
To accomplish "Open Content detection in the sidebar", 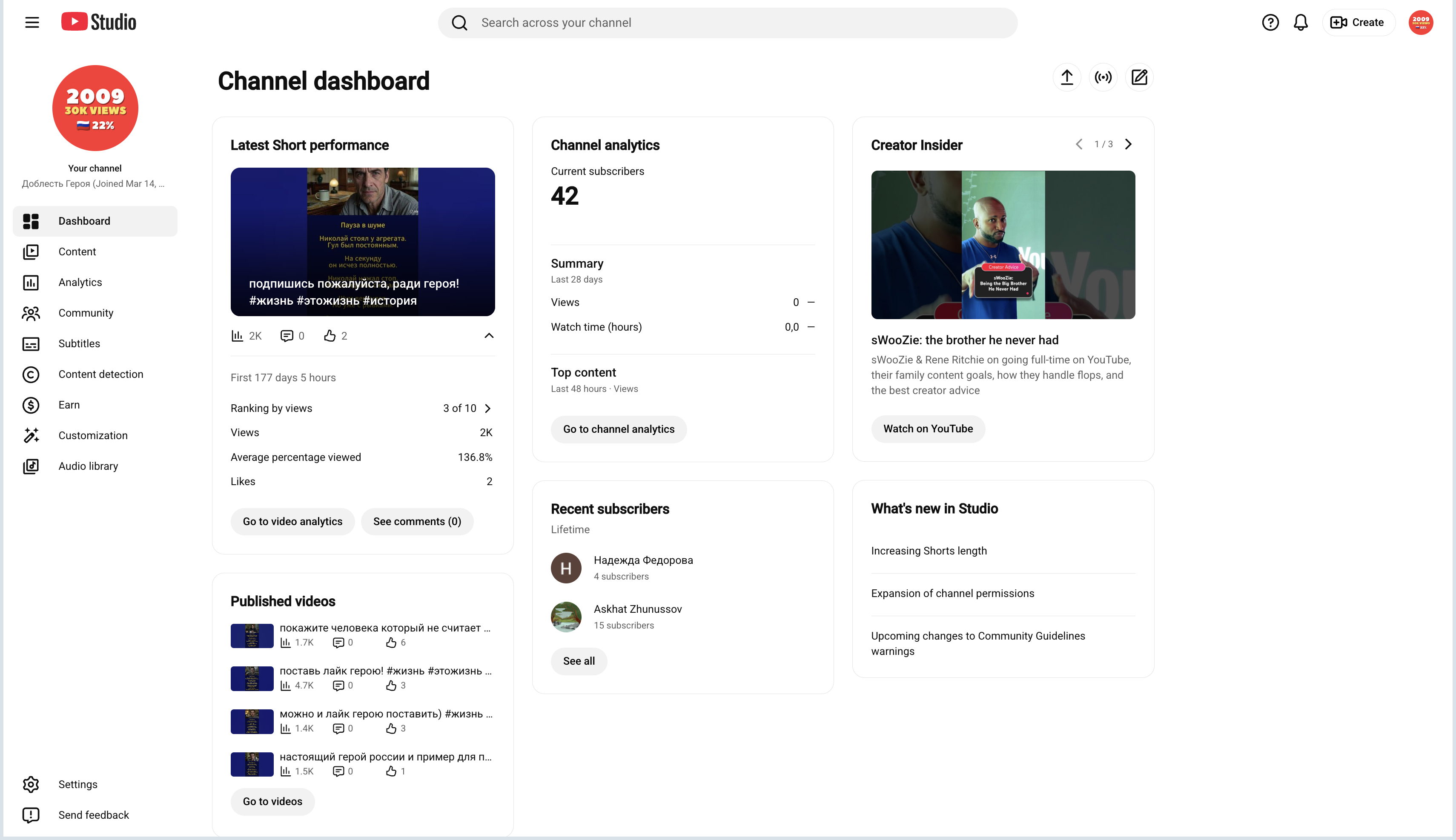I will coord(95,374).
